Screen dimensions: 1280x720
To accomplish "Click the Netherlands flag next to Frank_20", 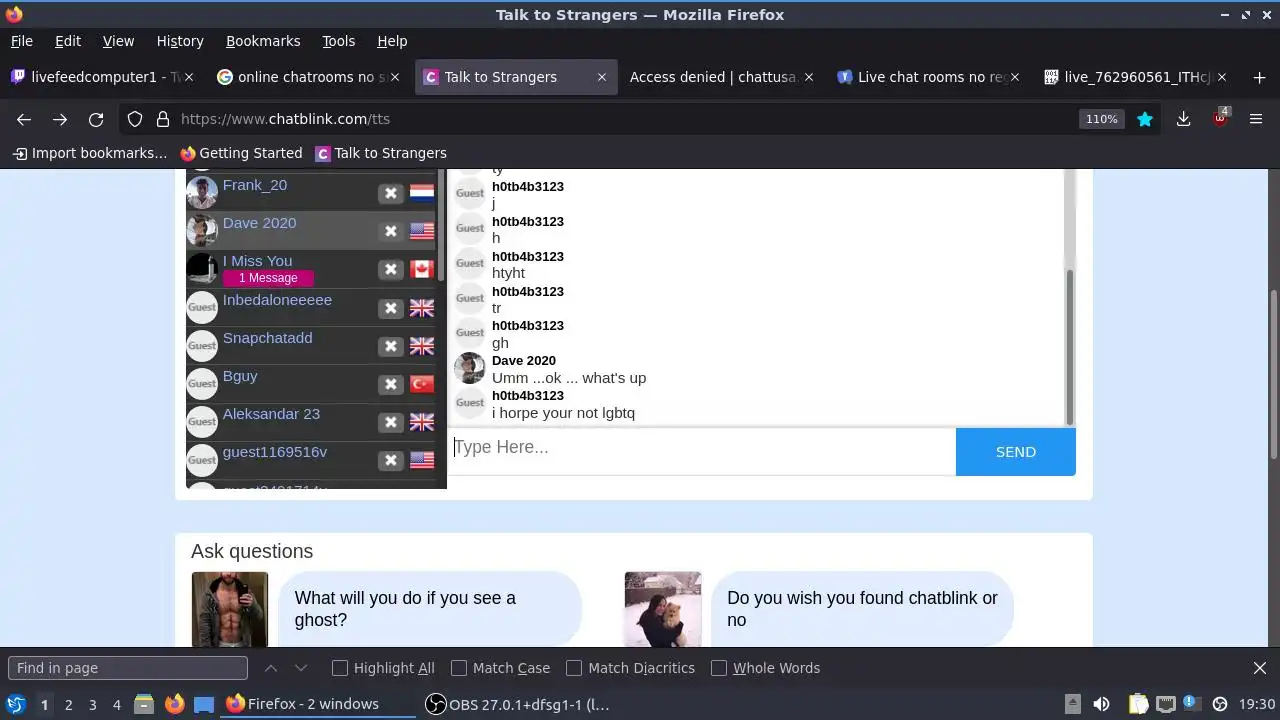I will [422, 193].
